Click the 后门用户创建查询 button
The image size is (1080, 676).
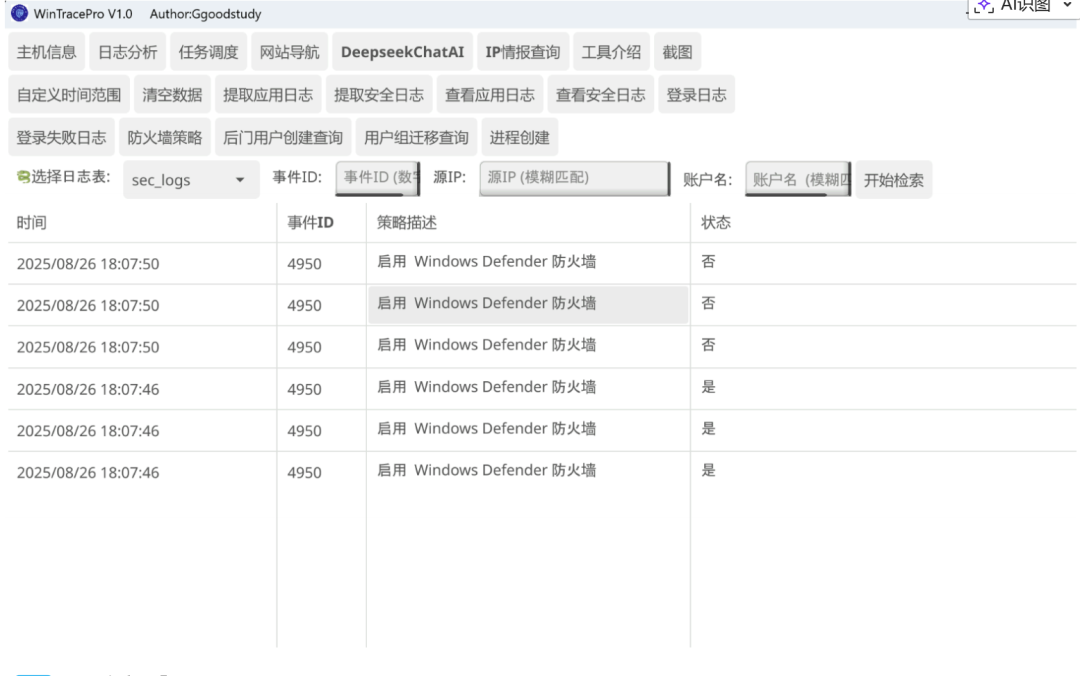(283, 137)
